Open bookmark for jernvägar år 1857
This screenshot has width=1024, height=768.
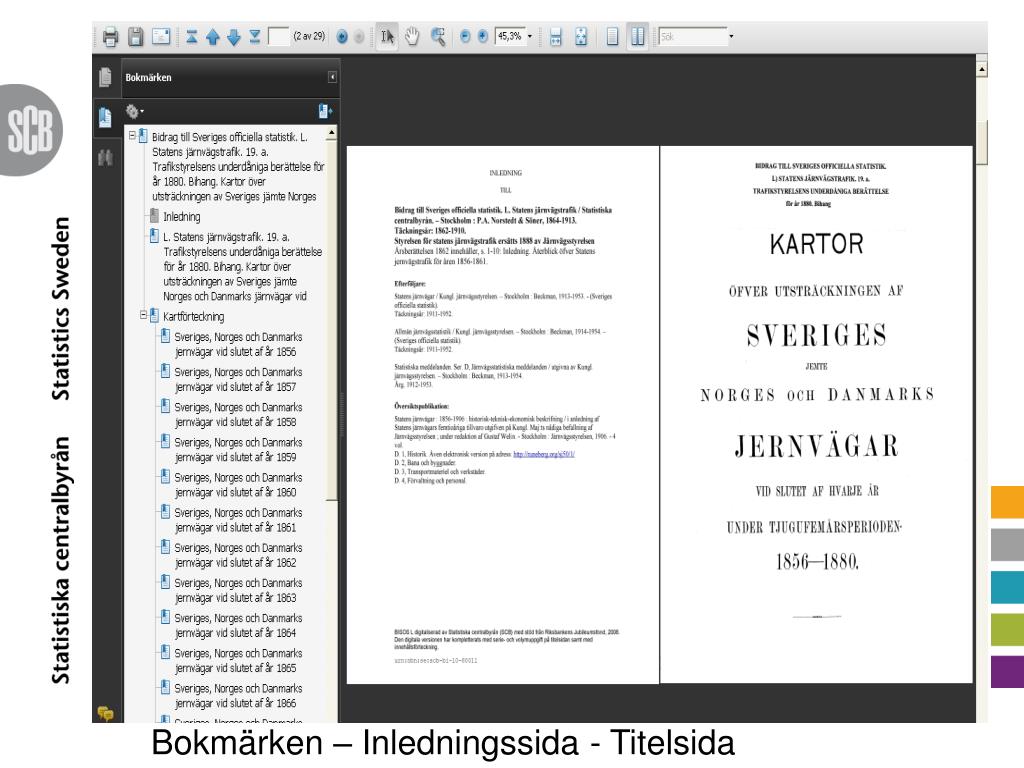click(x=238, y=379)
